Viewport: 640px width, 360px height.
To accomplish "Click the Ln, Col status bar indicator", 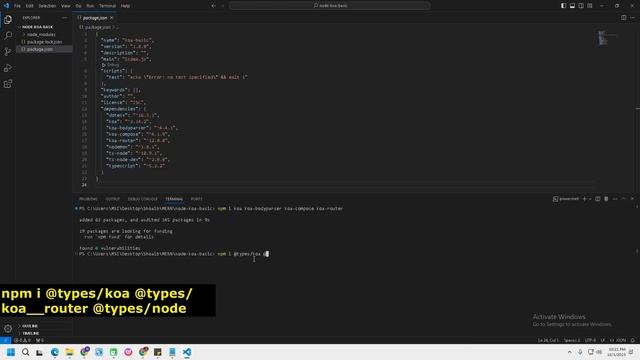I will point(548,340).
